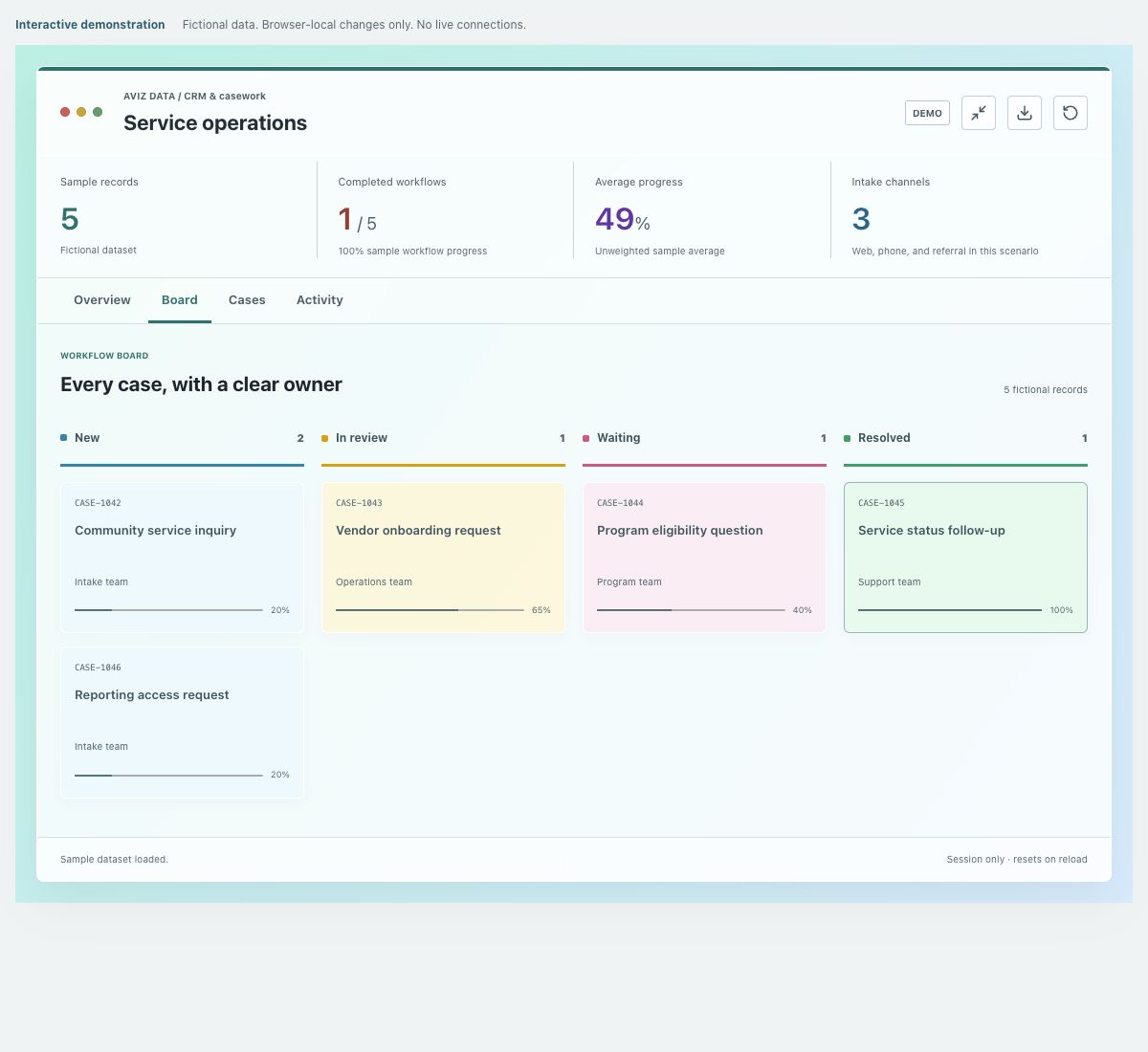The image size is (1148, 1052).
Task: Click the "Sample dataset loaded." status
Action: [114, 859]
